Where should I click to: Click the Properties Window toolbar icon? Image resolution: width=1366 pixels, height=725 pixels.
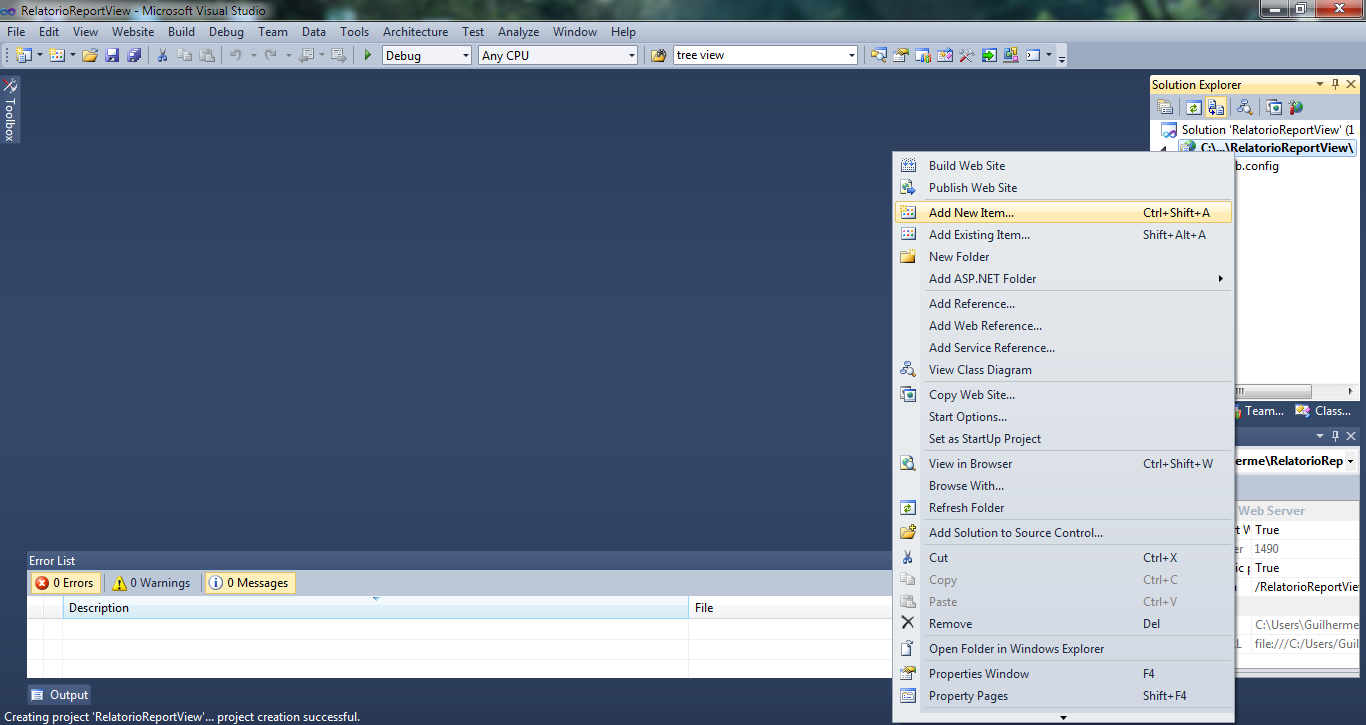(x=901, y=55)
